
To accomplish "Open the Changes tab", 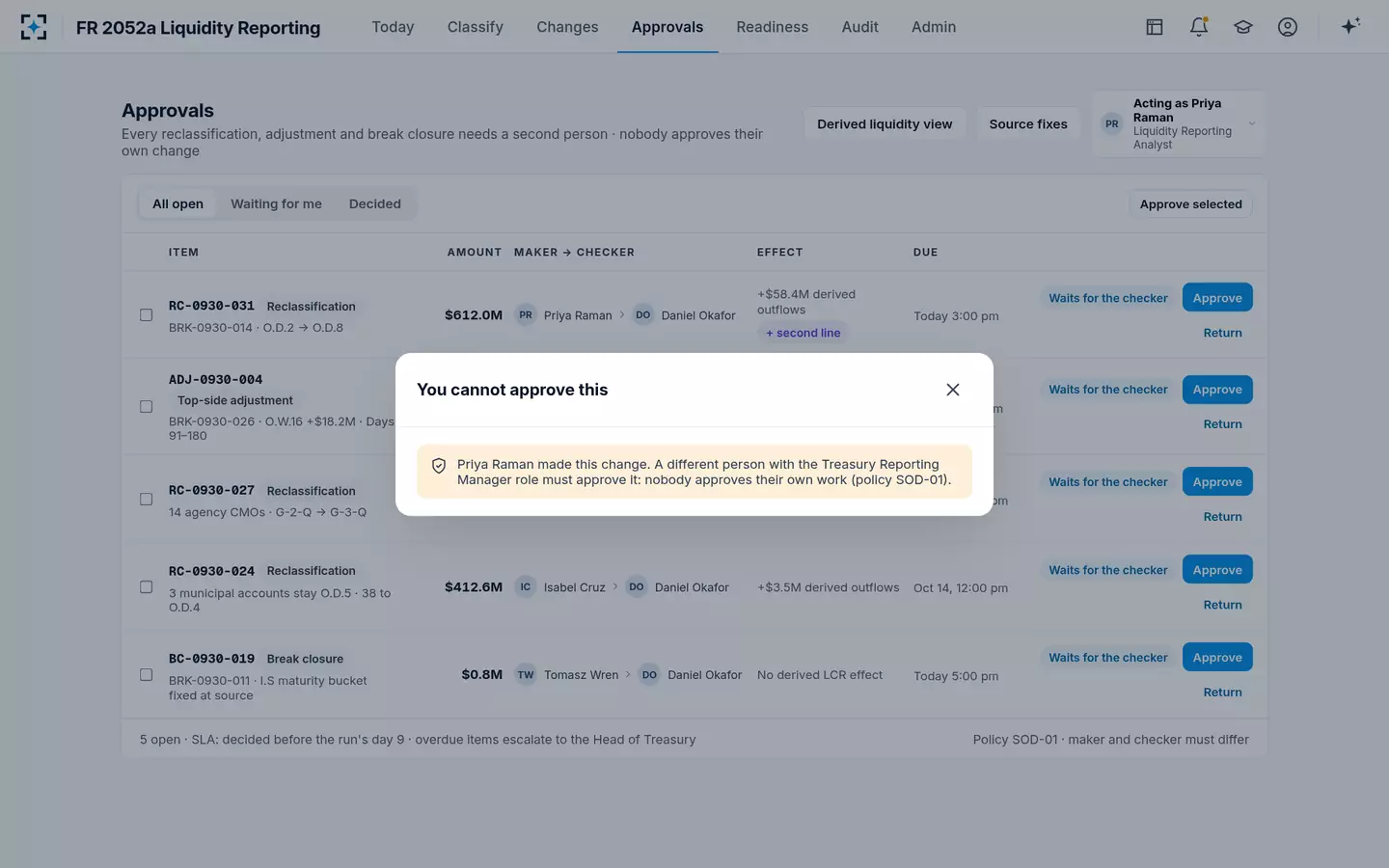I will pyautogui.click(x=567, y=27).
